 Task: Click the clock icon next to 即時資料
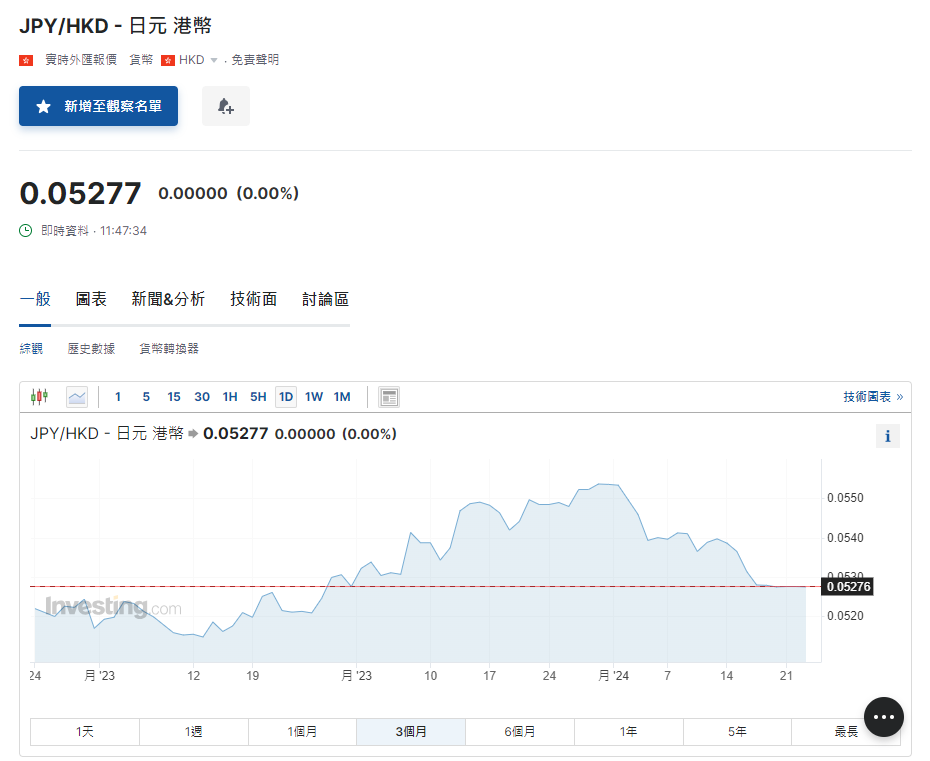(x=26, y=231)
